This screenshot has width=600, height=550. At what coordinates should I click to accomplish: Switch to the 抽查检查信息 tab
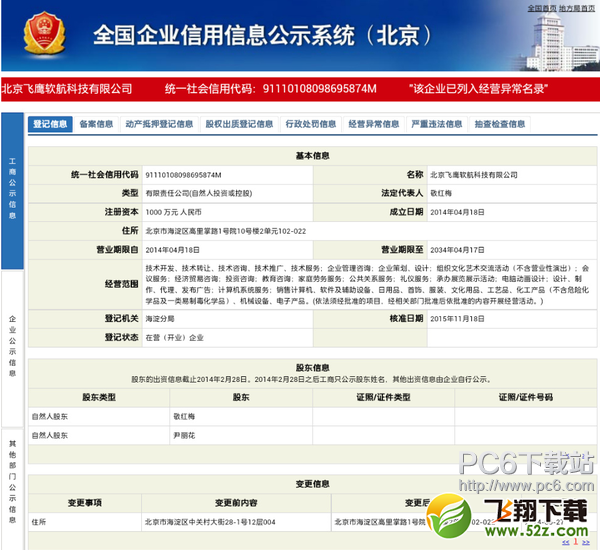point(499,125)
